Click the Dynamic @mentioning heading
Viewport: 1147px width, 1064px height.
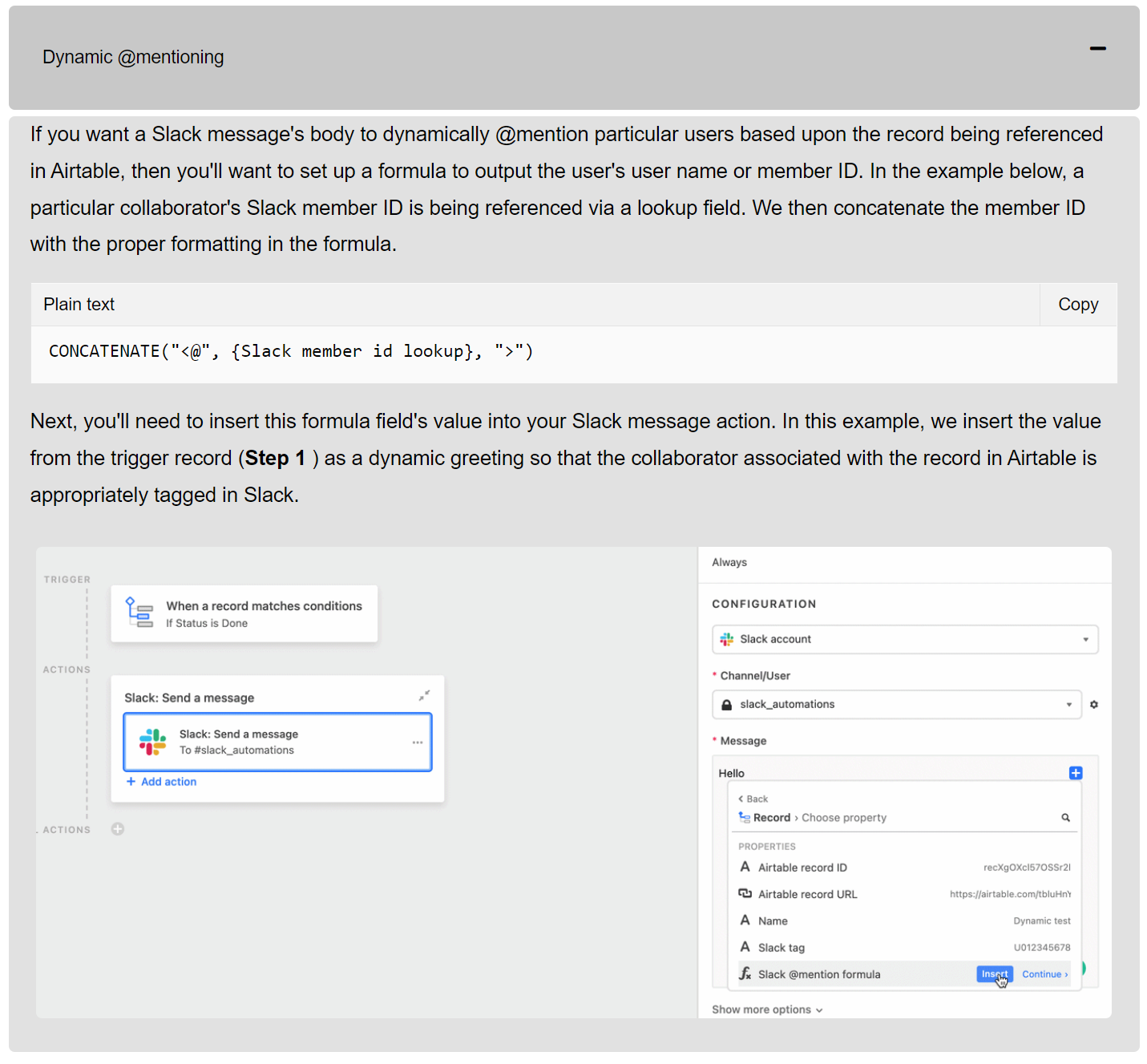click(x=133, y=57)
